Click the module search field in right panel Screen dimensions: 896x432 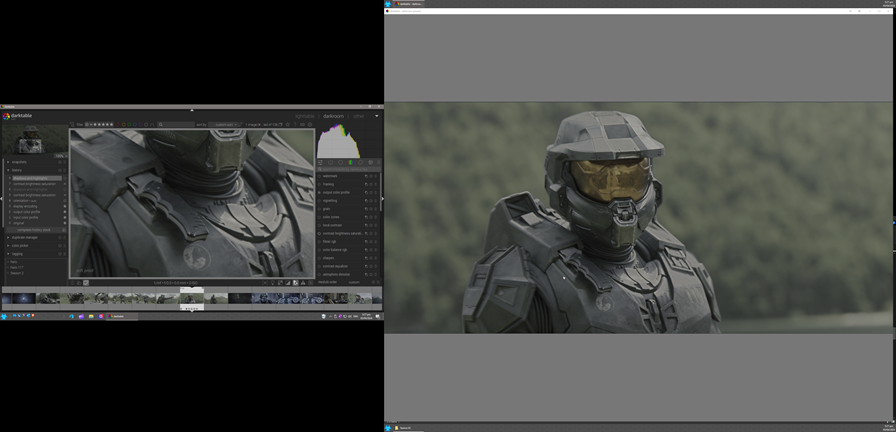point(349,169)
